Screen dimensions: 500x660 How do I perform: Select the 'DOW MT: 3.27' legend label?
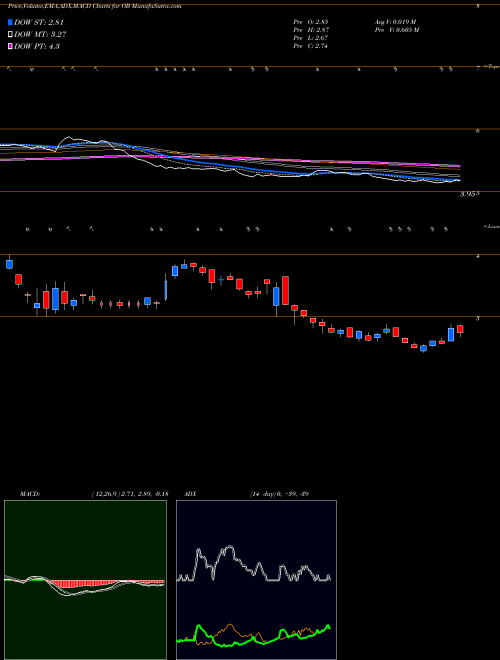[40, 35]
